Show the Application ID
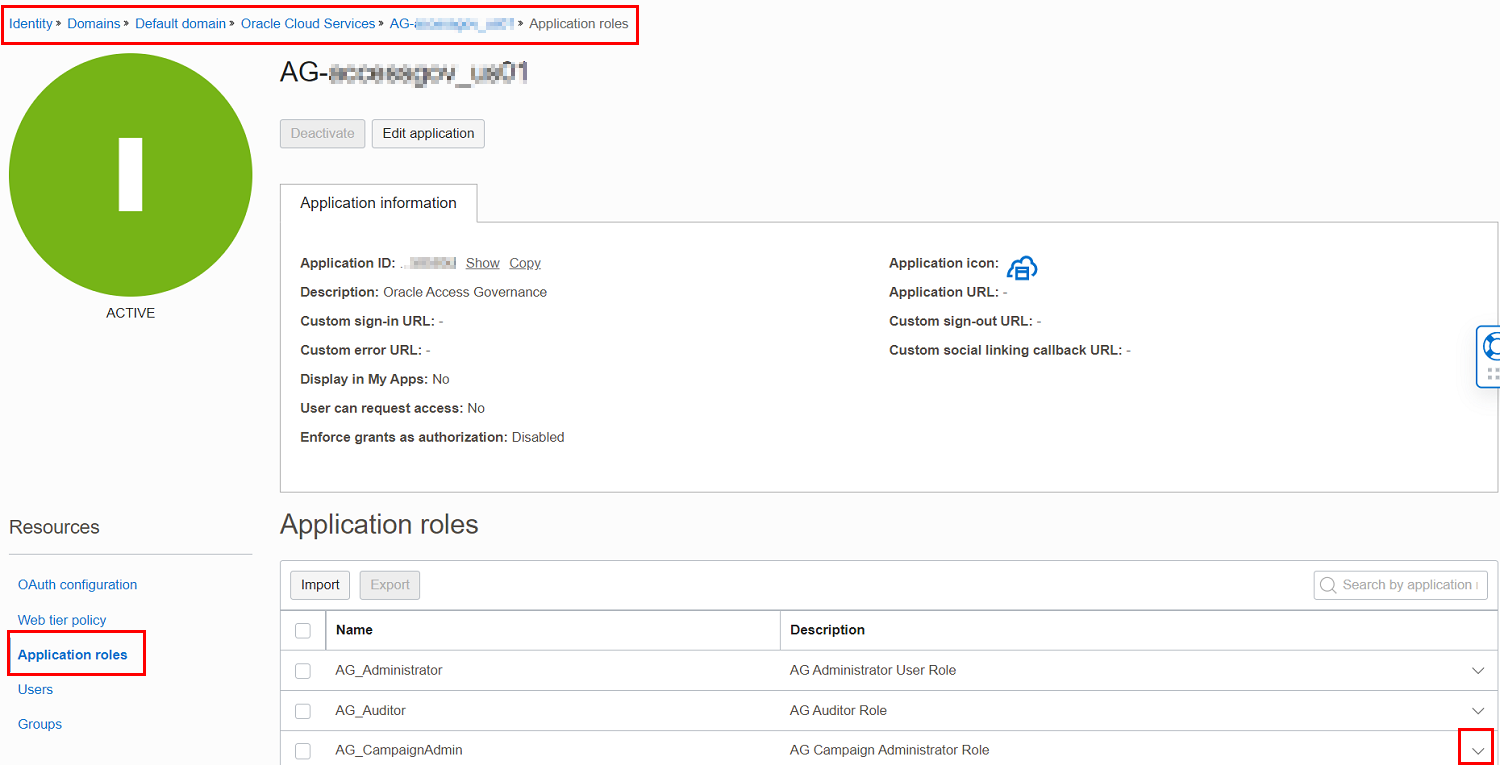Viewport: 1500px width, 765px height. tap(483, 263)
